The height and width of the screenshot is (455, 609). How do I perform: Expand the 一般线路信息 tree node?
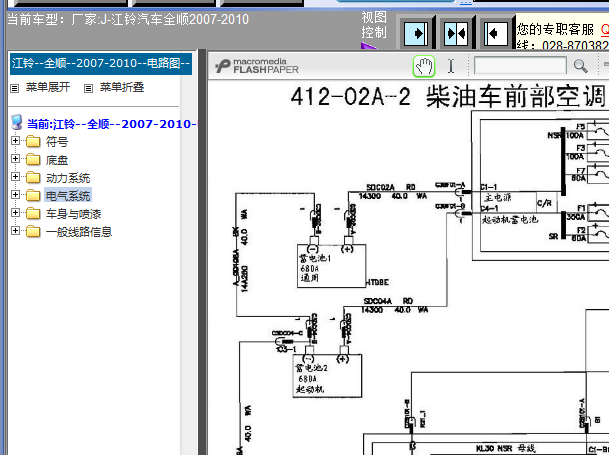15,230
